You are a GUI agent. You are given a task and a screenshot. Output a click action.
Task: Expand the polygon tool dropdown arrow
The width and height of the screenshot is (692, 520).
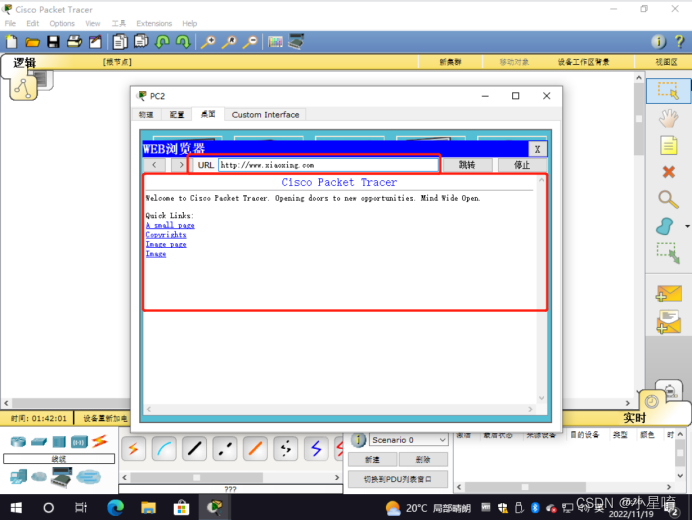(x=687, y=226)
